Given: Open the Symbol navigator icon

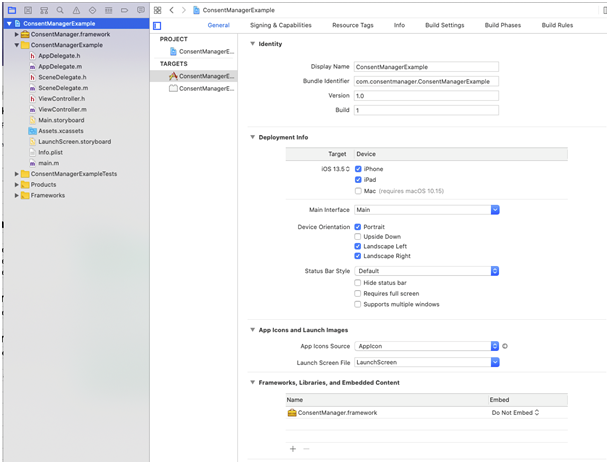Looking at the screenshot, I should [x=44, y=10].
